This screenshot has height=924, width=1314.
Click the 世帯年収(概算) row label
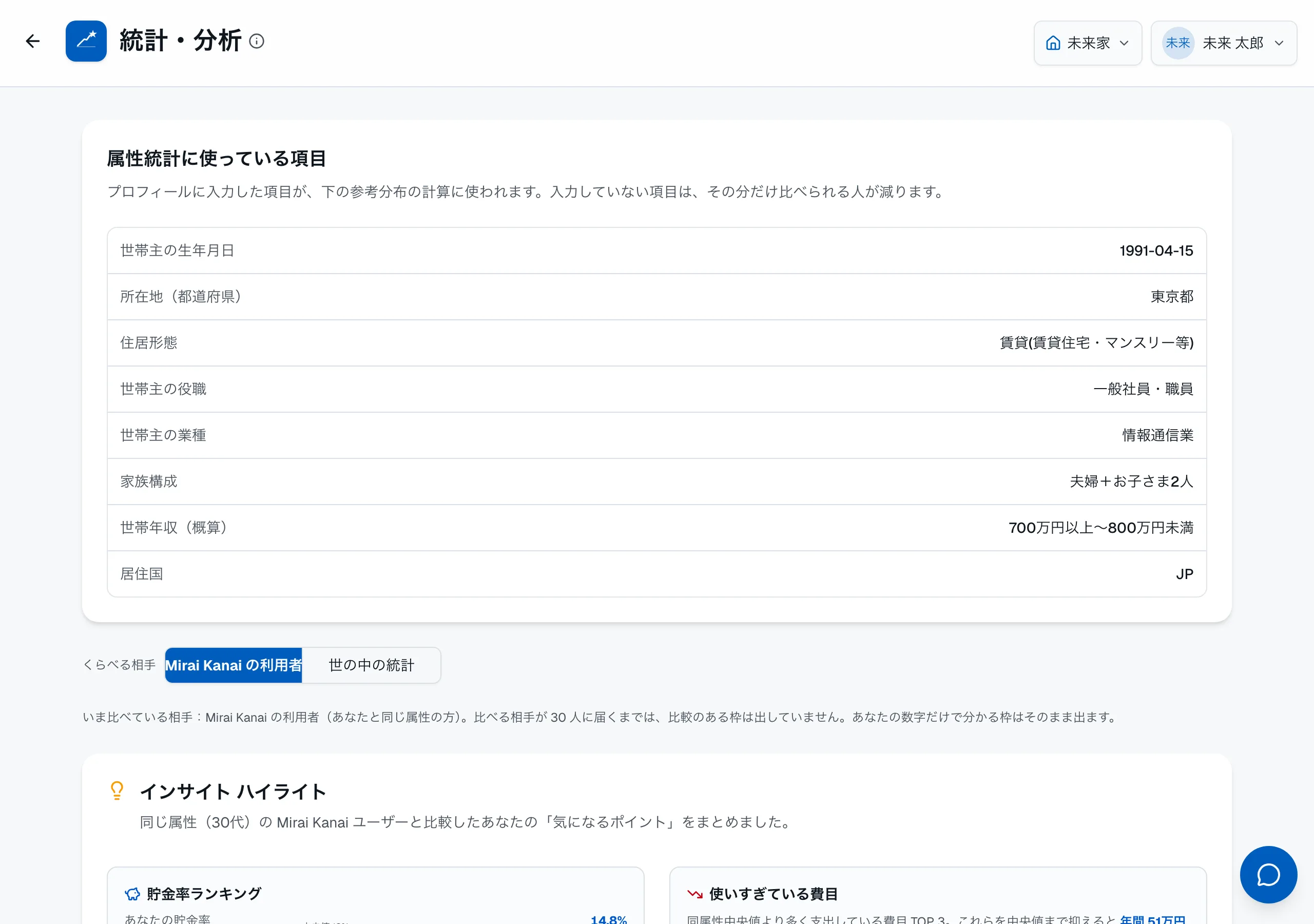174,528
